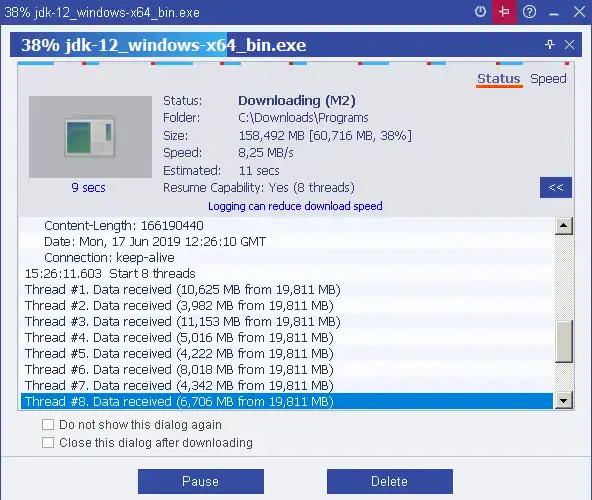Click the C:\Downloads\Programs folder path
Screen dimensions: 592x500
pos(303,118)
